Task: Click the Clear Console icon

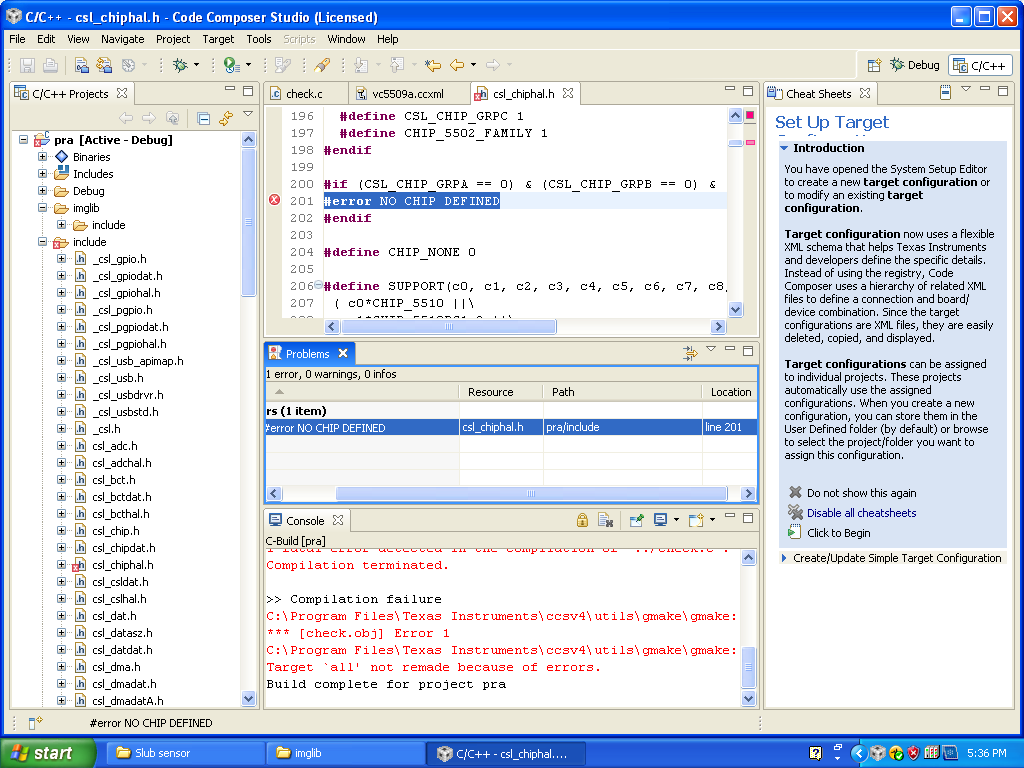Action: (x=605, y=520)
